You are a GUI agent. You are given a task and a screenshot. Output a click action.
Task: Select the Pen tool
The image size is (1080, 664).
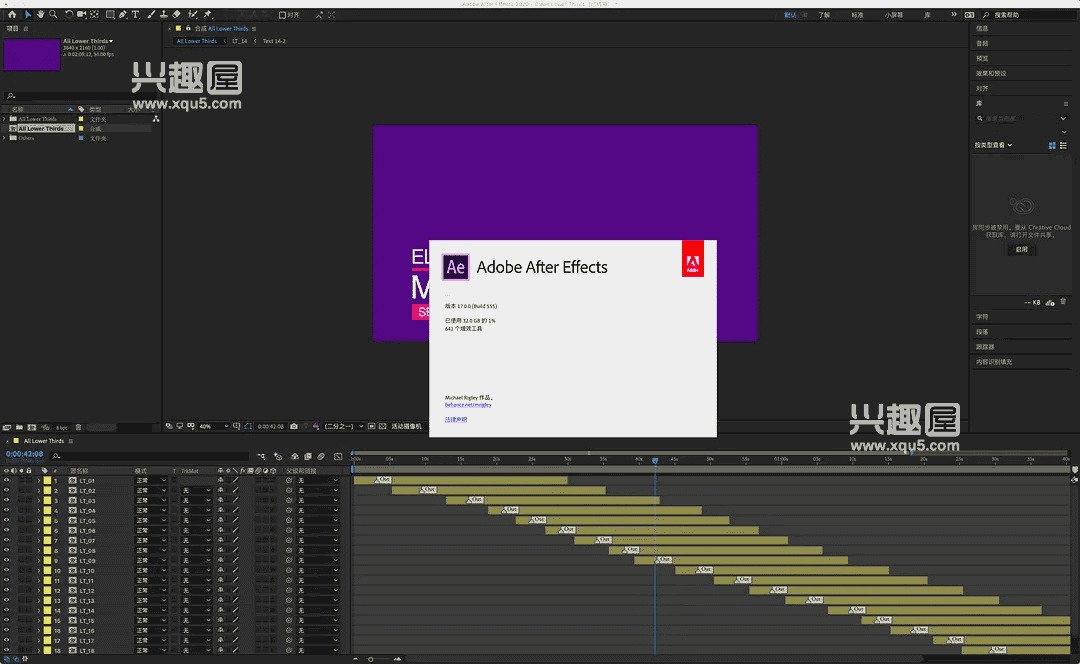[x=123, y=14]
